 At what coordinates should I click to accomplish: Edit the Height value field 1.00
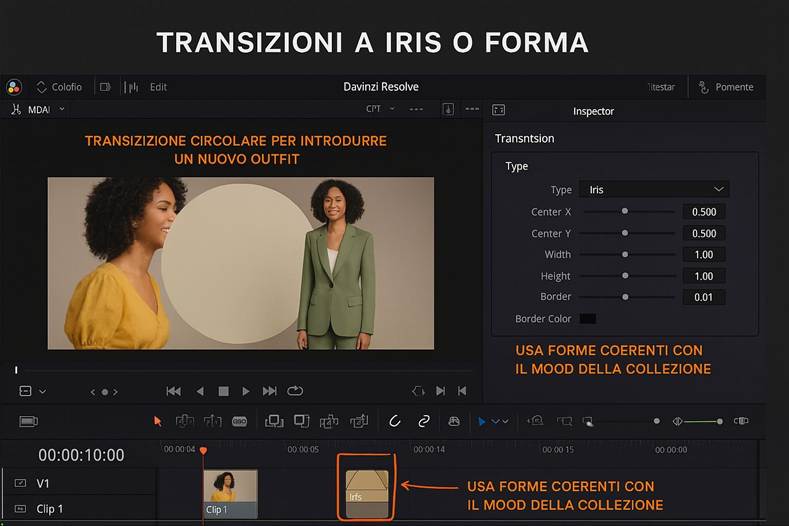[703, 276]
